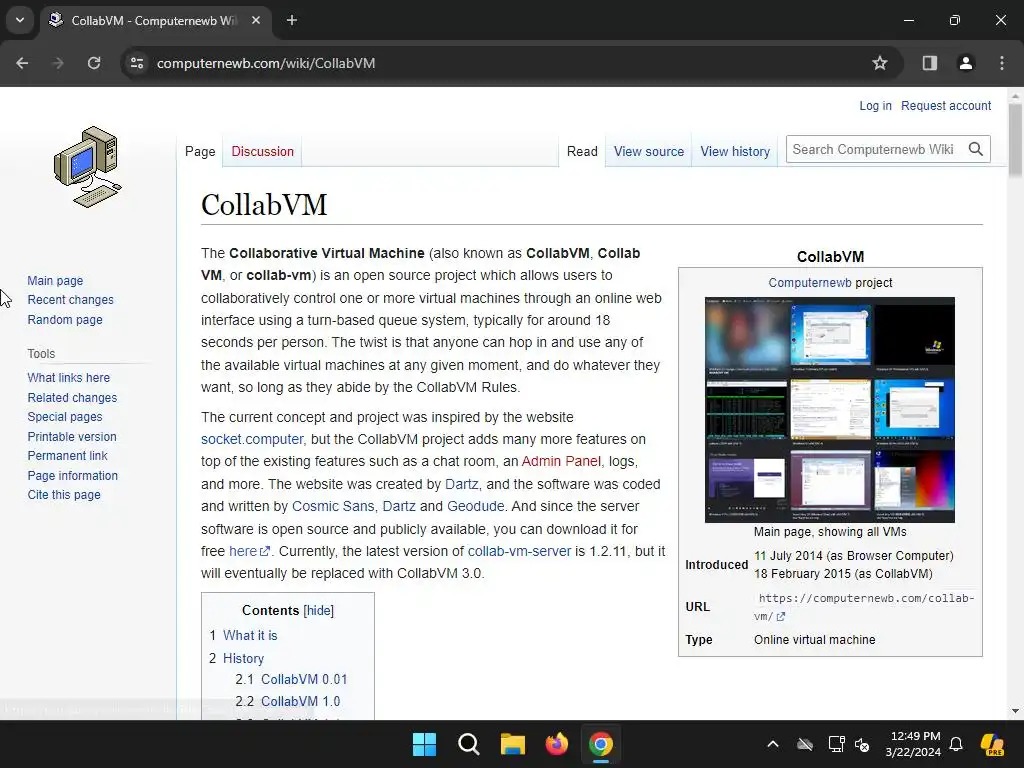Open the Cosmic Sans user link

333,506
